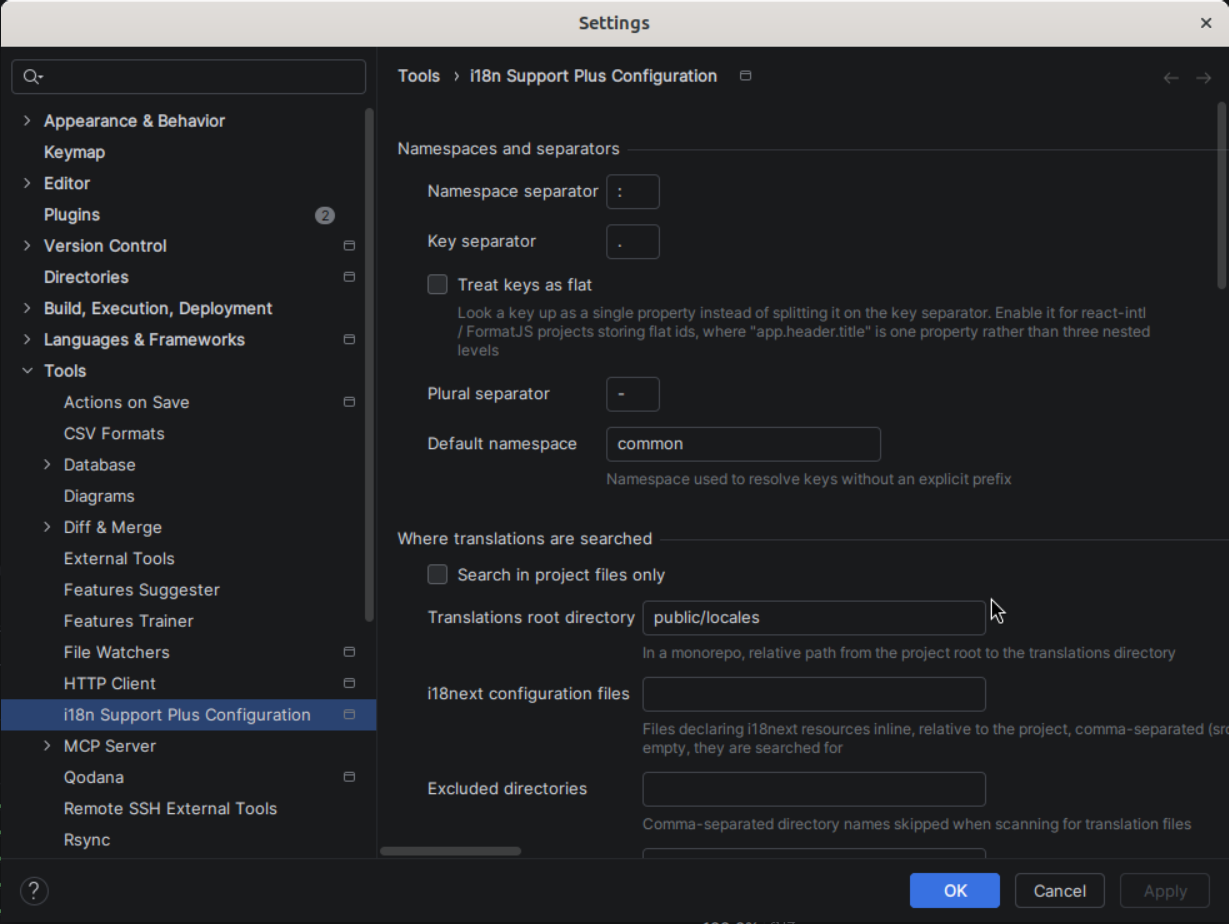Open Diagrams settings page
1229x924 pixels.
[99, 496]
